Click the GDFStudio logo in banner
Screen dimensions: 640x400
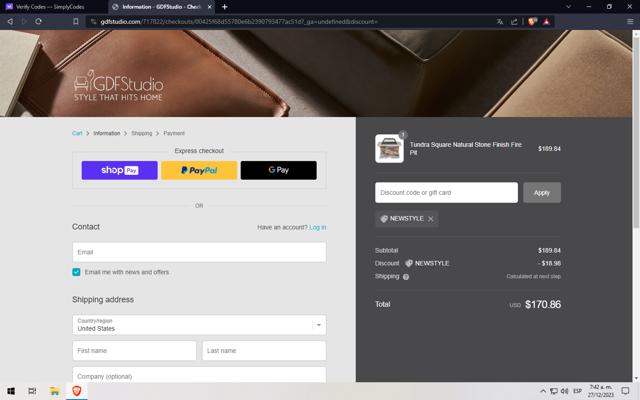118,85
